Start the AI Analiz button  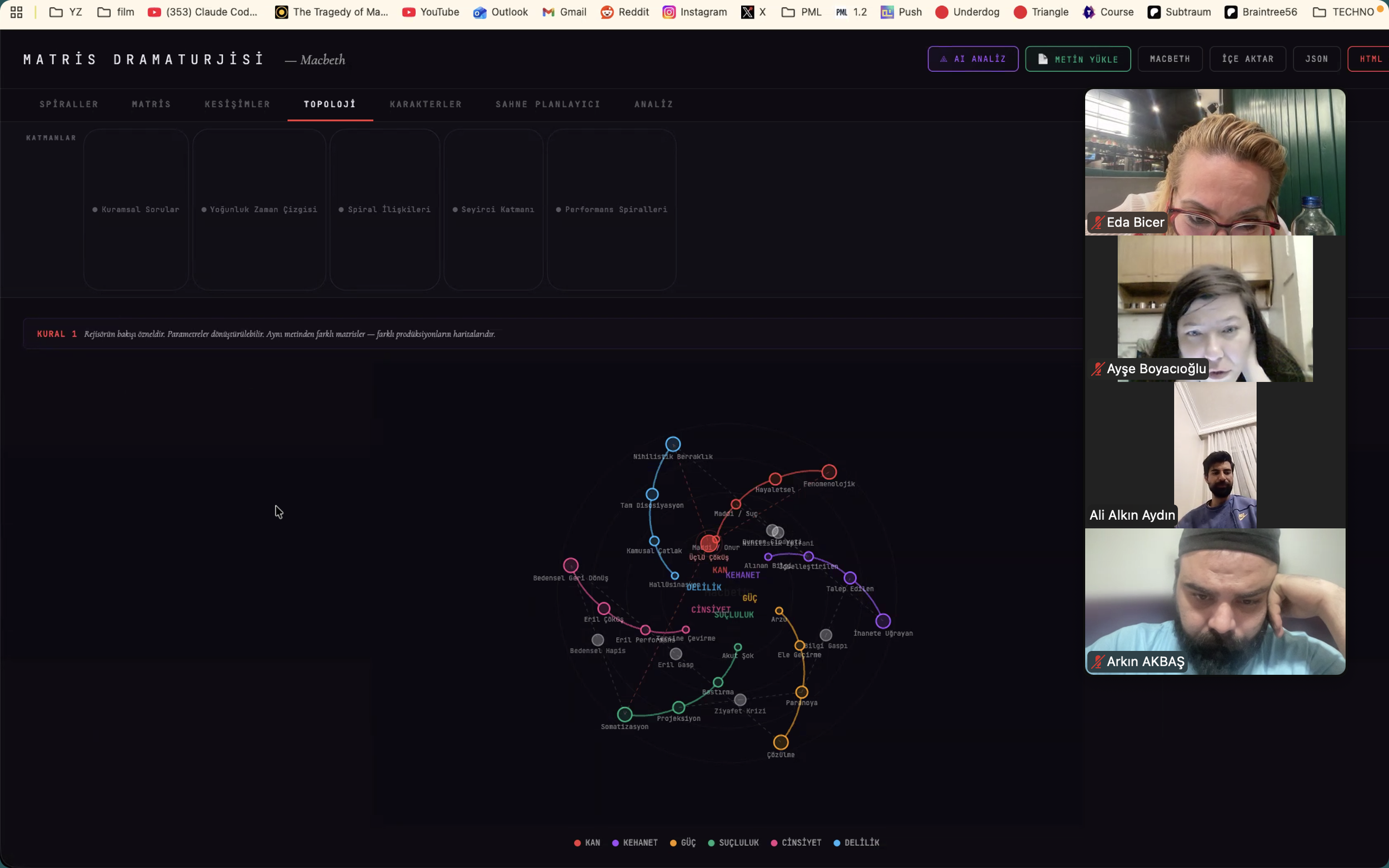(973, 58)
